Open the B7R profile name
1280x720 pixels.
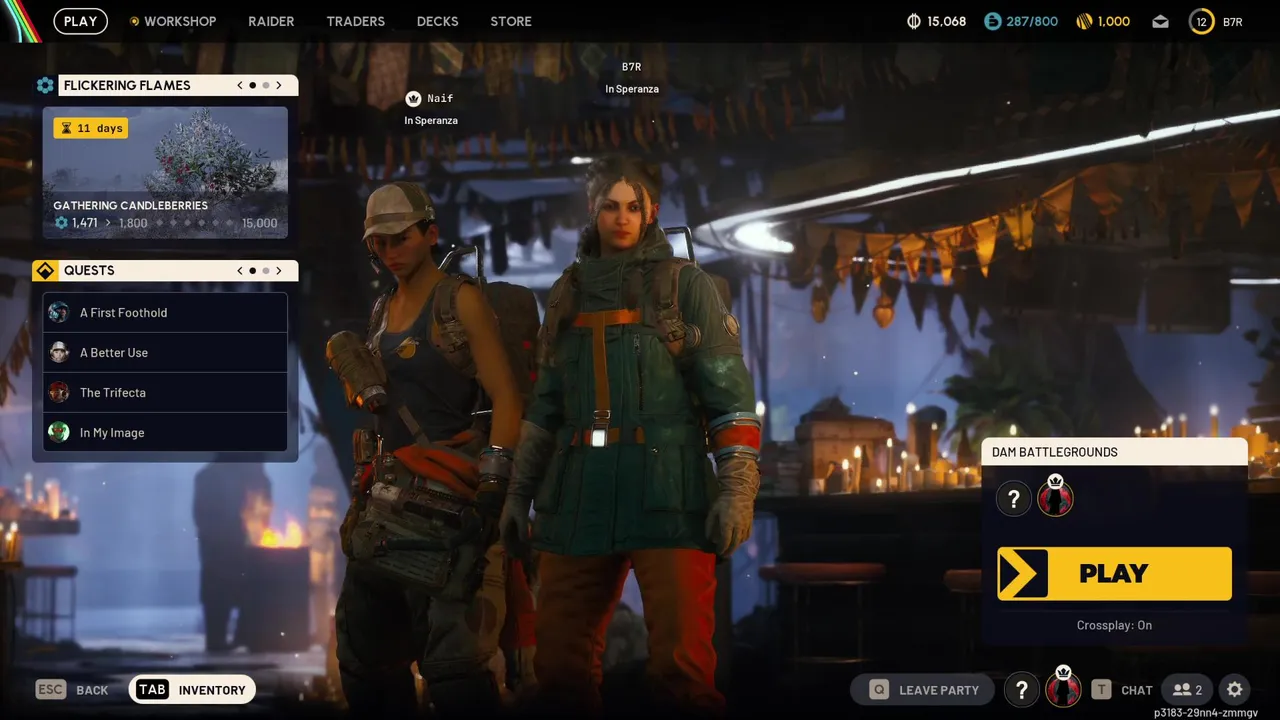(x=1233, y=21)
